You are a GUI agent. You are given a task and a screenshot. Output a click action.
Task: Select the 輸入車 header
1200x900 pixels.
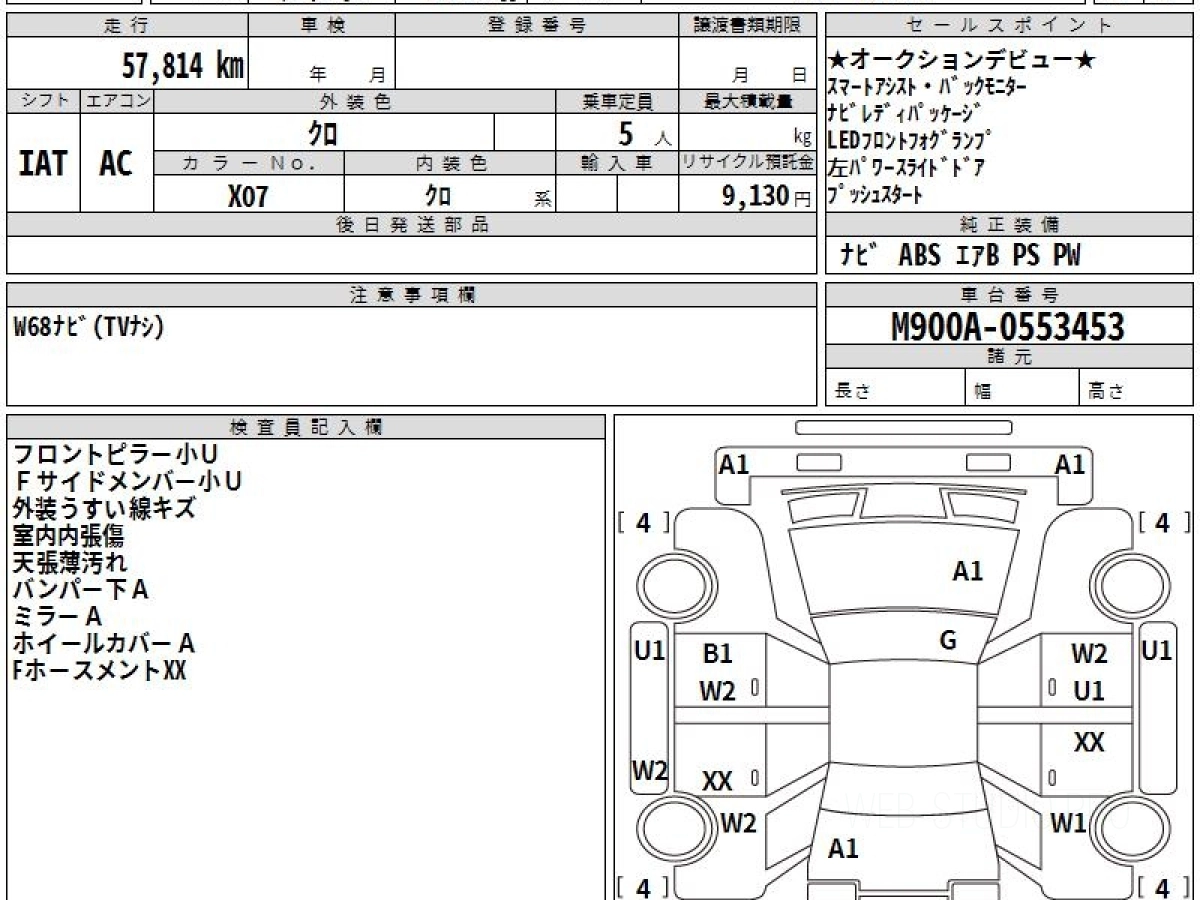(617, 163)
